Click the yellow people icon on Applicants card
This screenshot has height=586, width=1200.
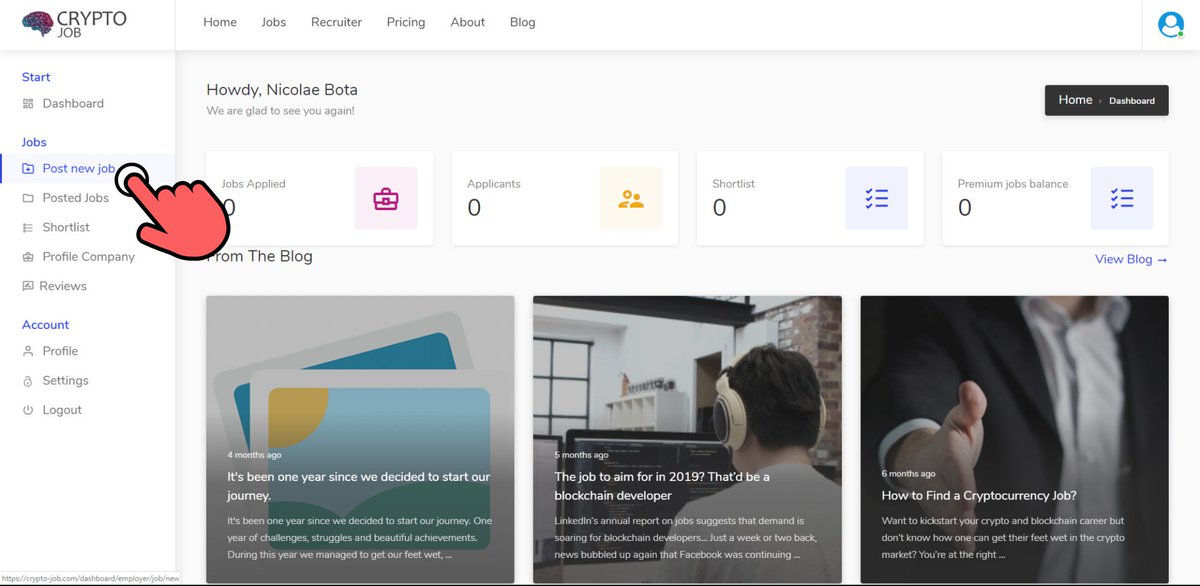[x=631, y=198]
